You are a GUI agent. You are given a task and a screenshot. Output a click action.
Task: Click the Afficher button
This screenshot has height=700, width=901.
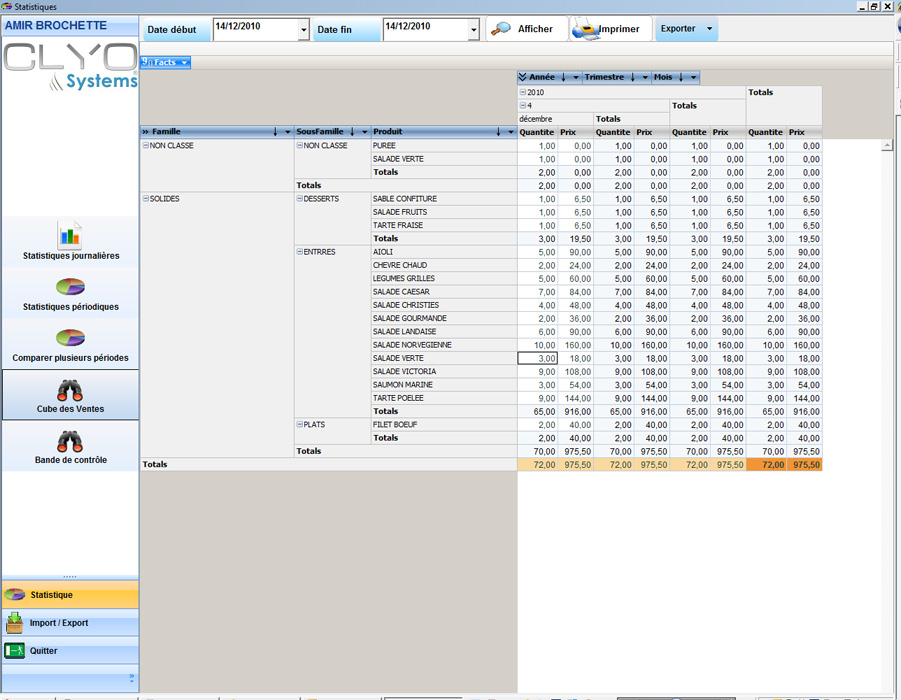pyautogui.click(x=527, y=29)
